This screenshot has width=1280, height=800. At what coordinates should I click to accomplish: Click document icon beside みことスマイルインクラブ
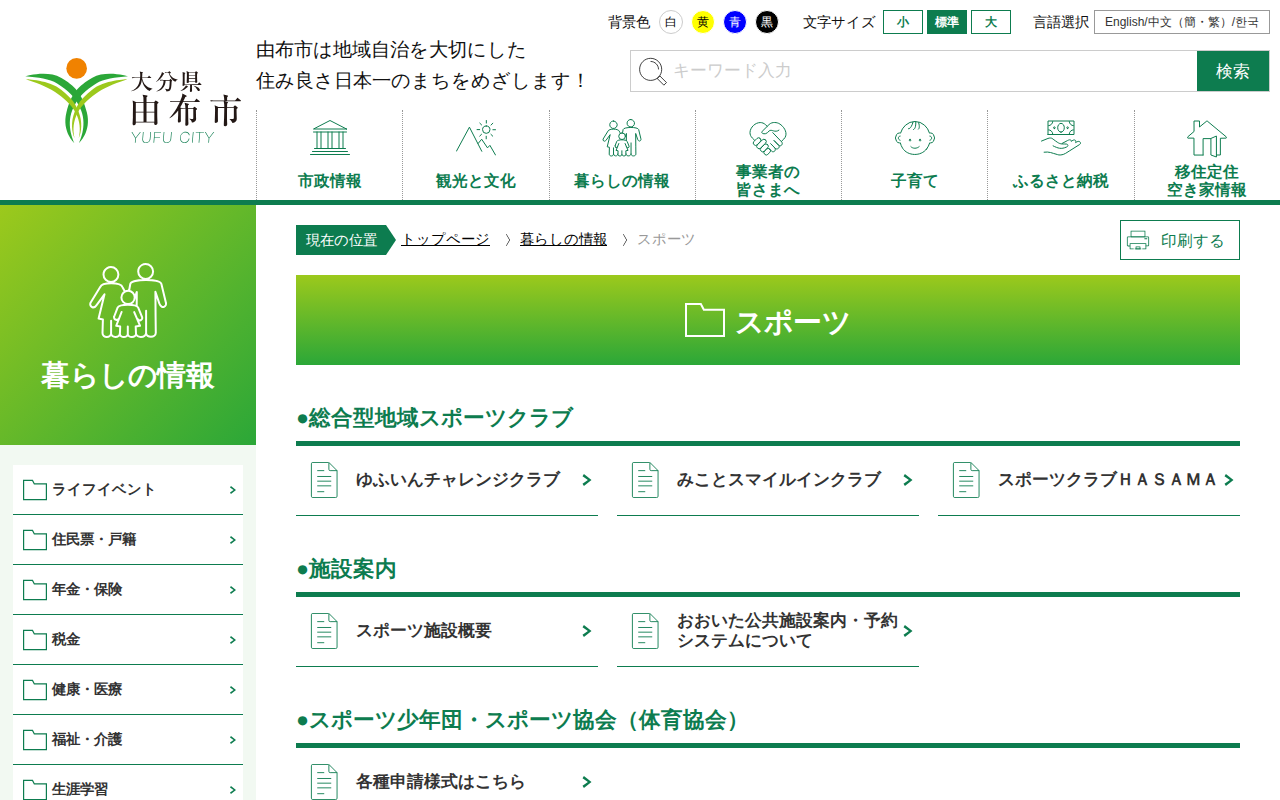coord(645,480)
